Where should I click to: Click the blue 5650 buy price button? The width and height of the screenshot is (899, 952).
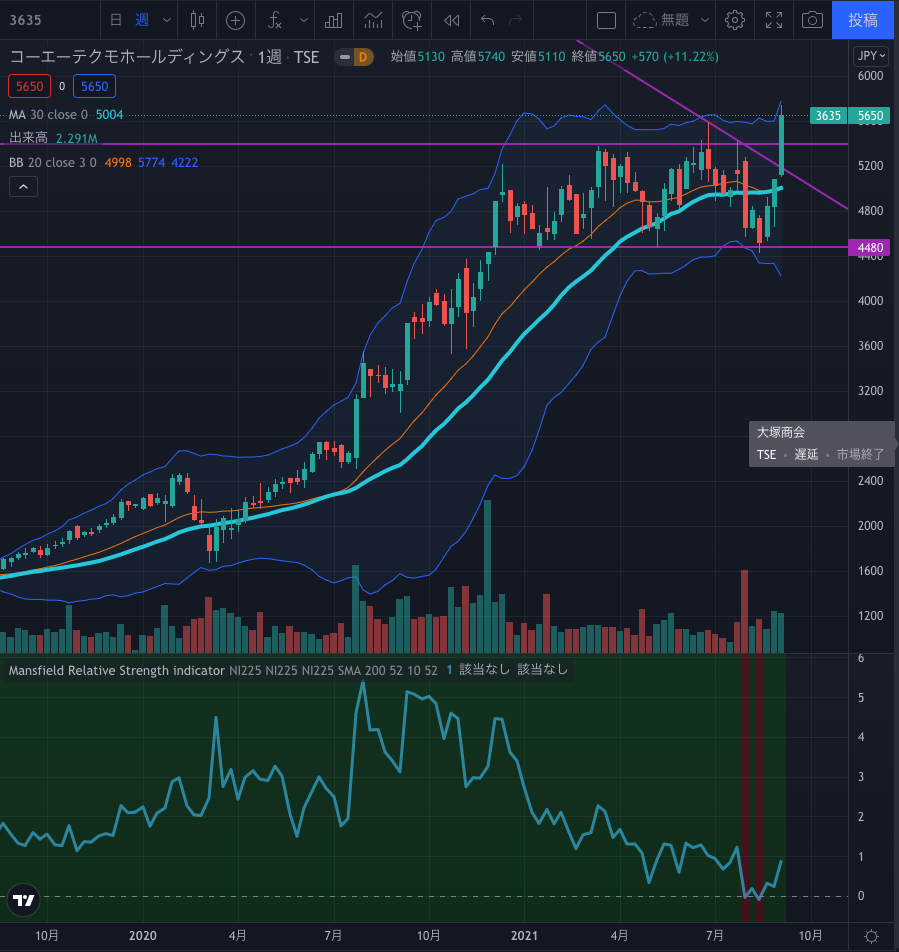coord(94,86)
